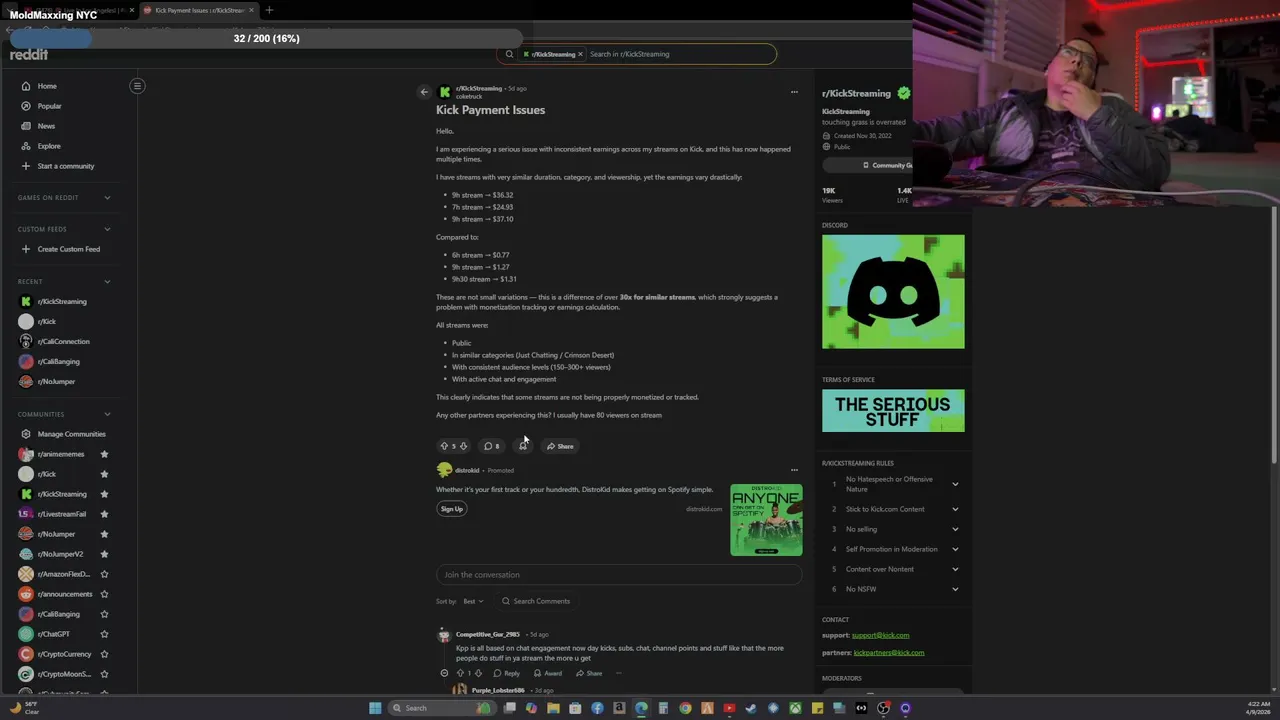Open the post's three-dot options menu

794,92
